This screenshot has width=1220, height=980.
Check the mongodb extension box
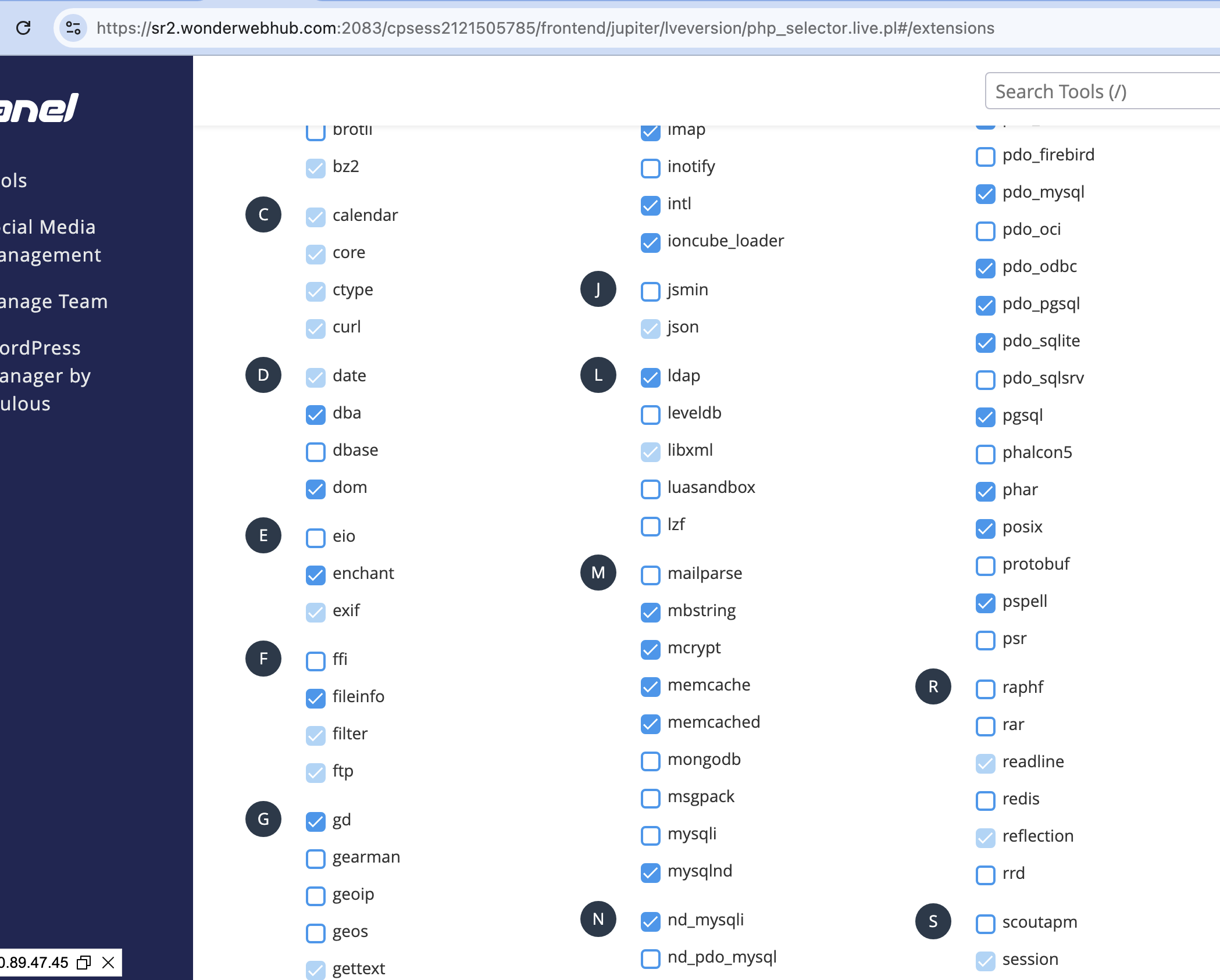[651, 761]
